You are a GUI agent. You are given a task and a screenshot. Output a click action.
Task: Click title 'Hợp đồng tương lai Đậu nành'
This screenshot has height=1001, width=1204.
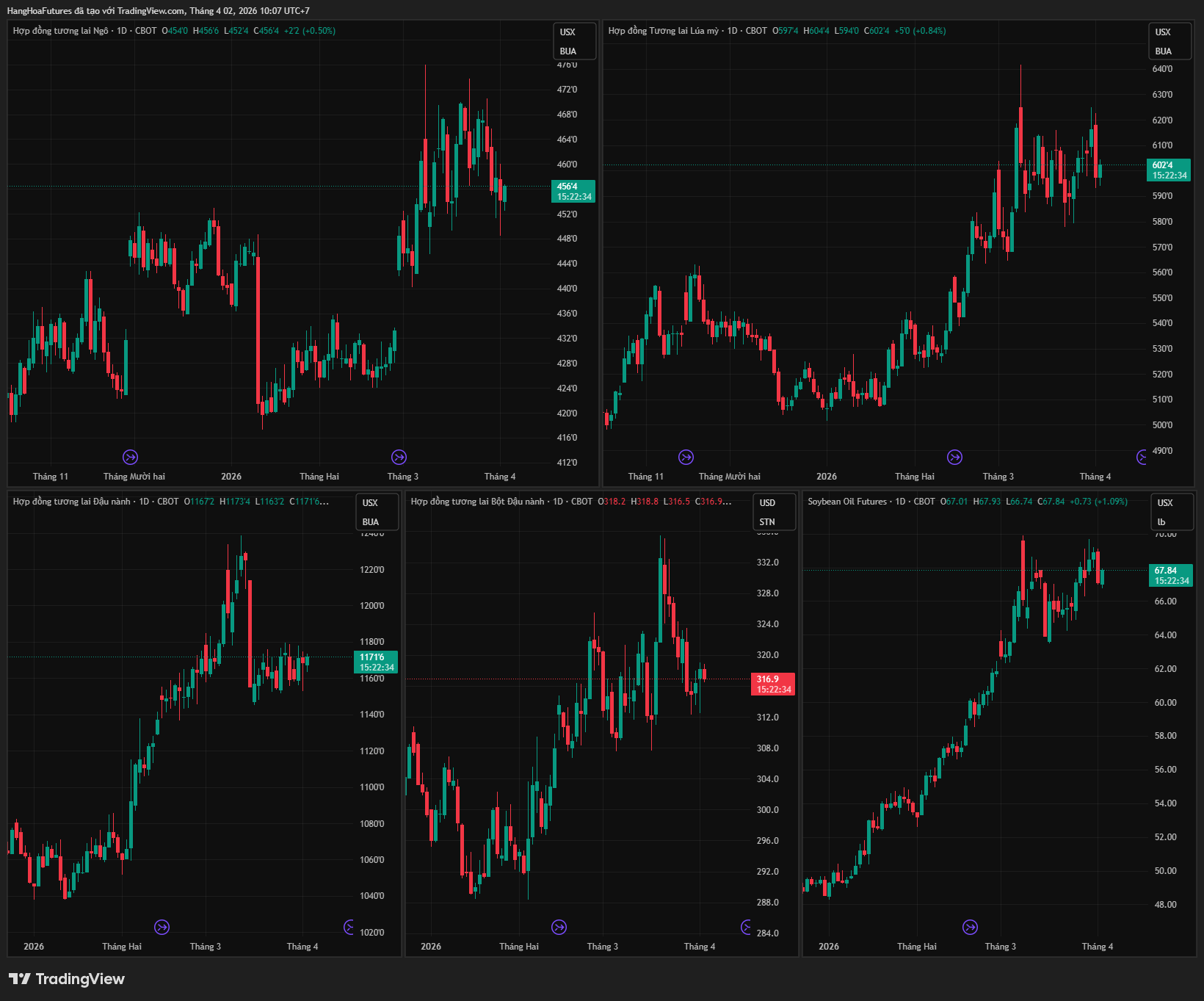72,502
